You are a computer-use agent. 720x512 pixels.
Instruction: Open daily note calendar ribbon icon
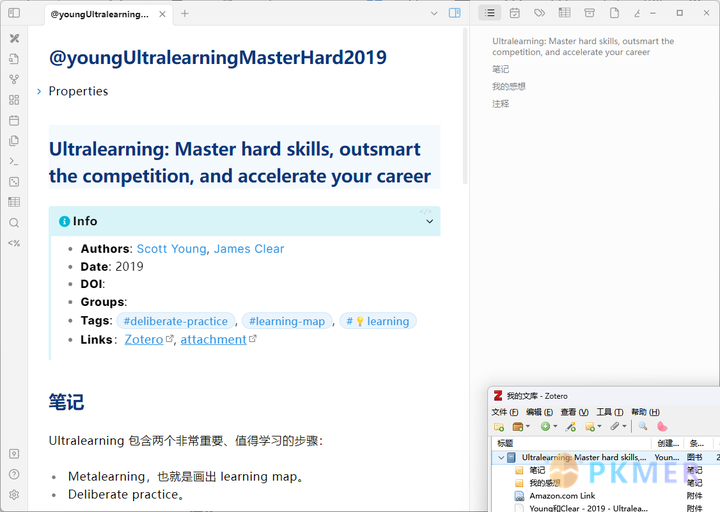coord(14,120)
